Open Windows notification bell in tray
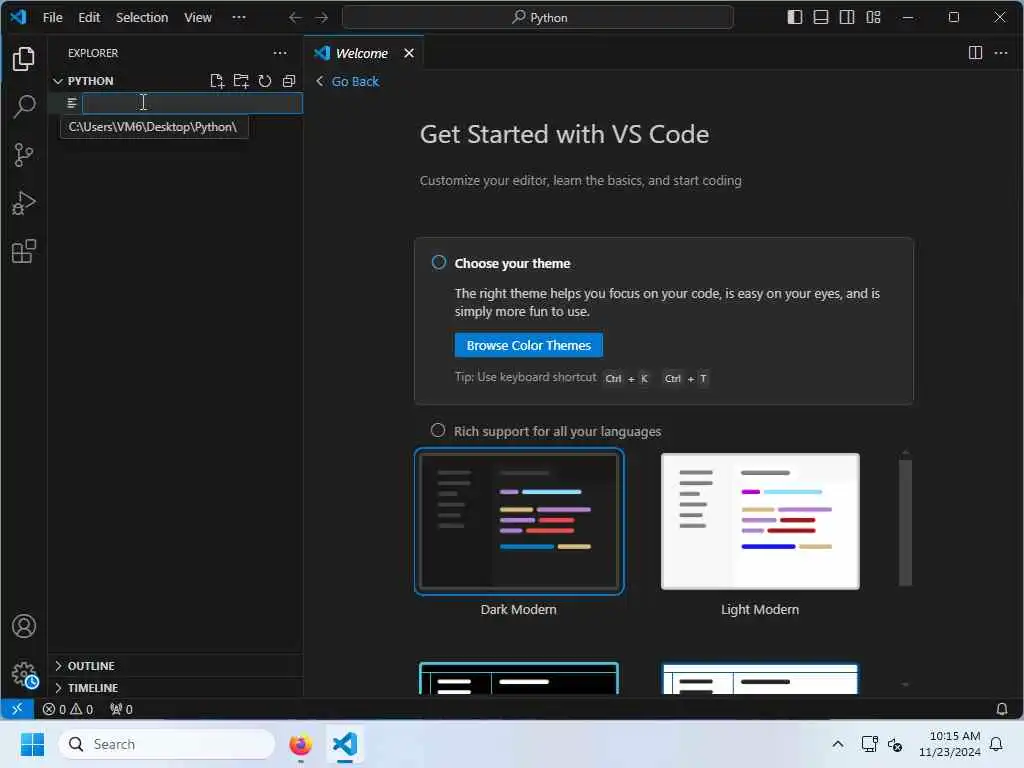Screen dimensions: 1024x768 [x=996, y=744]
